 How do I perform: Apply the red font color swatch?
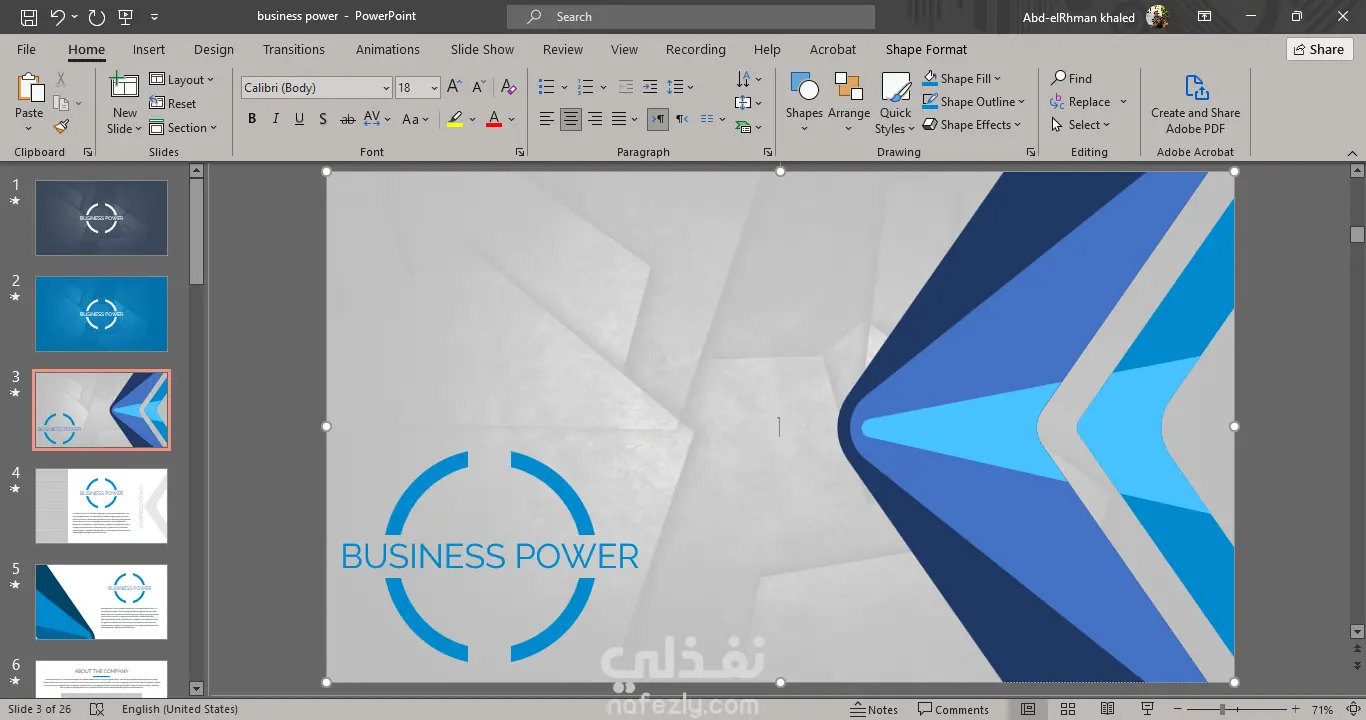point(493,119)
